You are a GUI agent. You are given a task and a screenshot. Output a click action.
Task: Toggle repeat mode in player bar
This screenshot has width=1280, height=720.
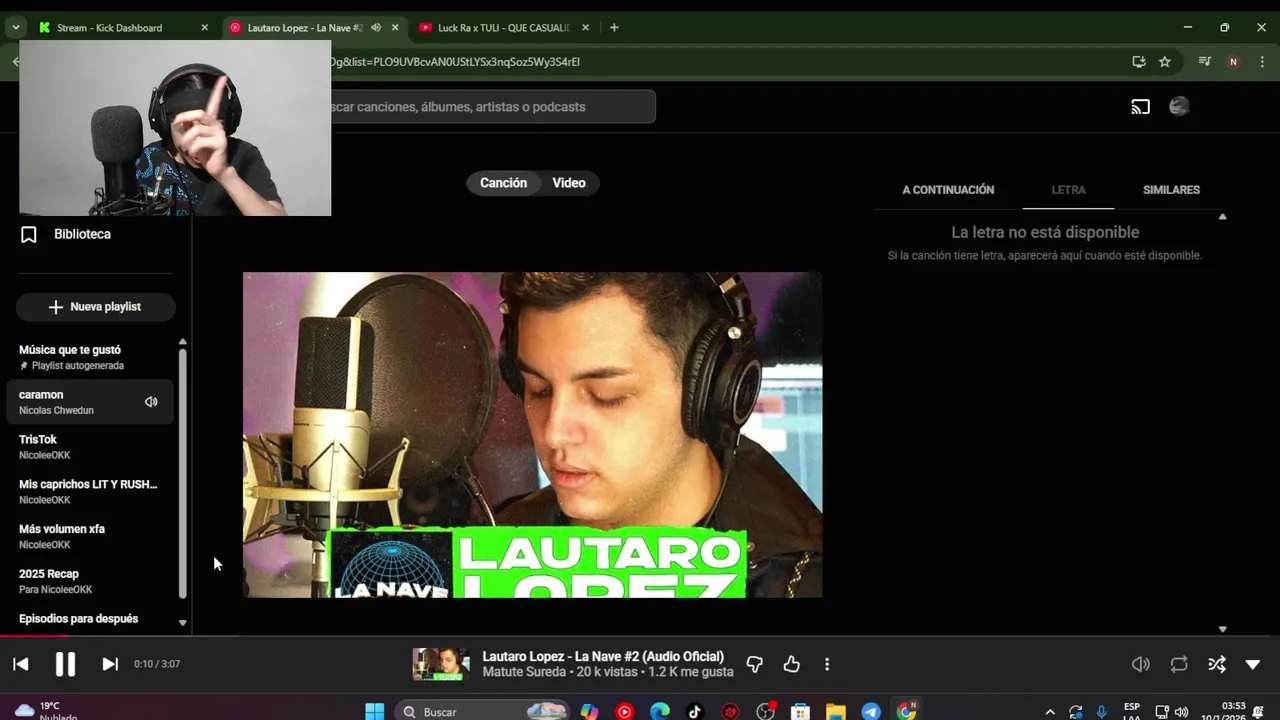pyautogui.click(x=1179, y=664)
